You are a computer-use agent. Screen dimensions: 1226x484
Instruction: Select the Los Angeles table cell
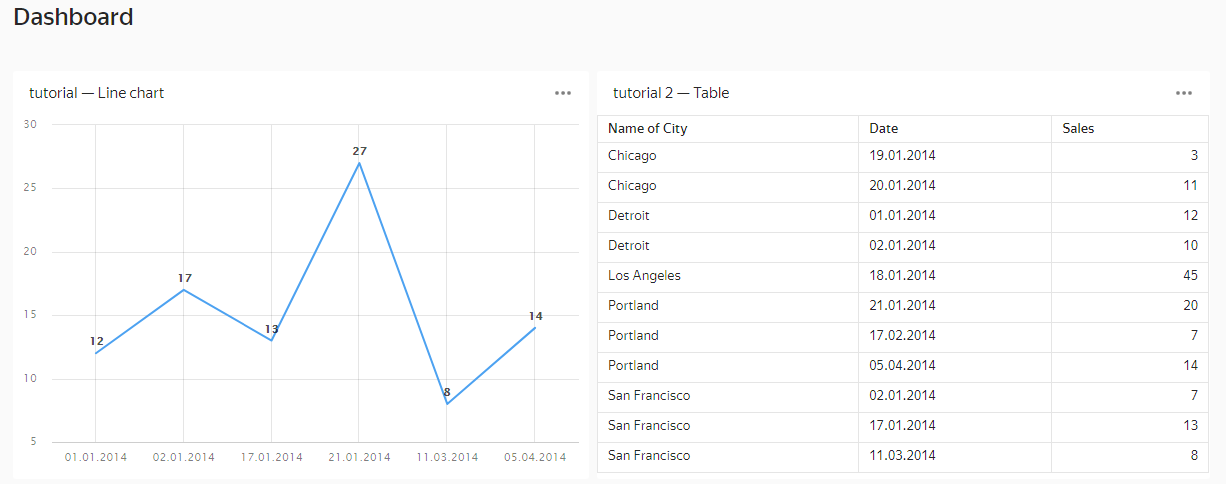(x=645, y=276)
